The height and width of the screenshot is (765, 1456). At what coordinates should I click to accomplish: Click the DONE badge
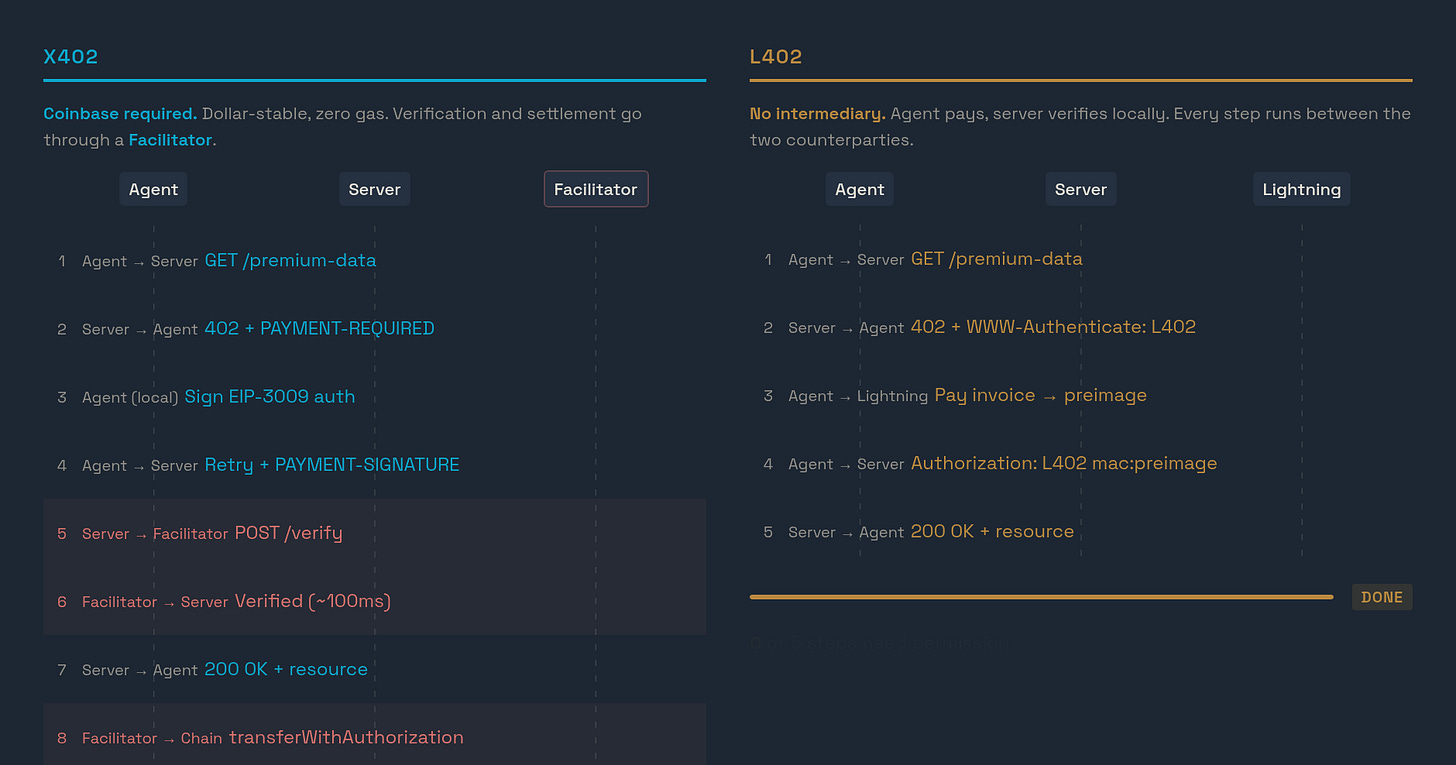pos(1382,597)
